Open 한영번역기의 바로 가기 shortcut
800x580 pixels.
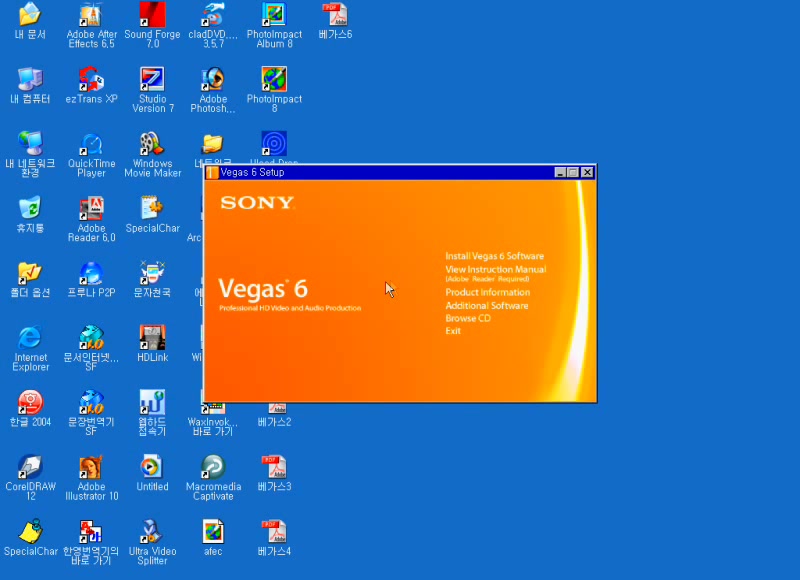pyautogui.click(x=91, y=532)
